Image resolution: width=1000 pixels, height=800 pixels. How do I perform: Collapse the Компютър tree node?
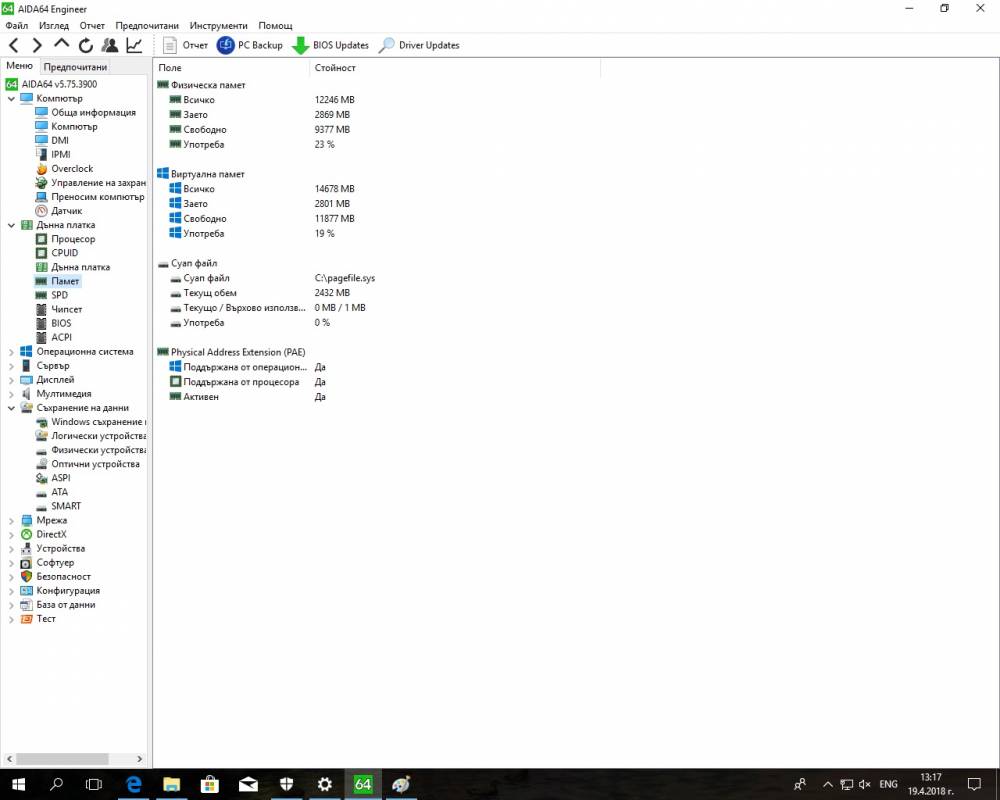point(11,98)
